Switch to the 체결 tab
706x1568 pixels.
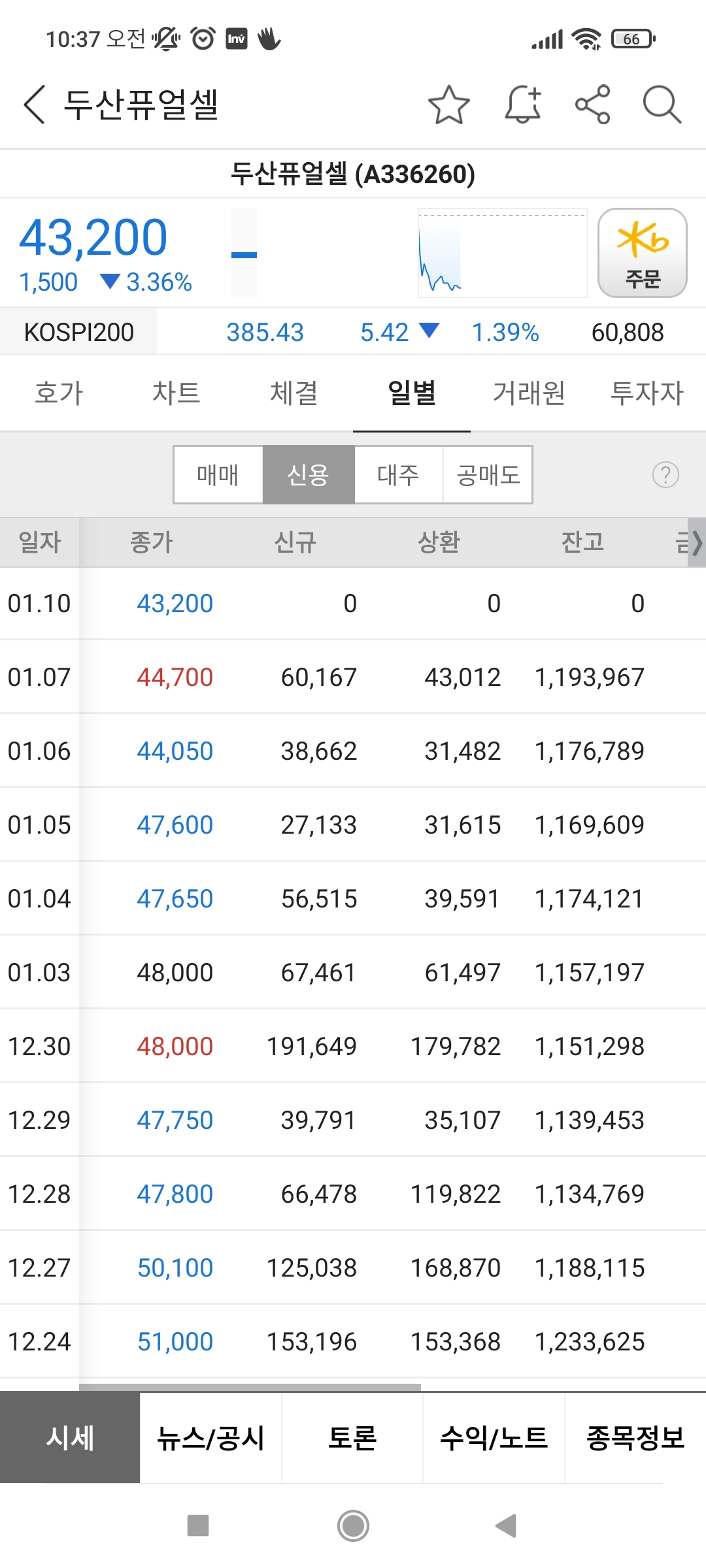pyautogui.click(x=294, y=393)
